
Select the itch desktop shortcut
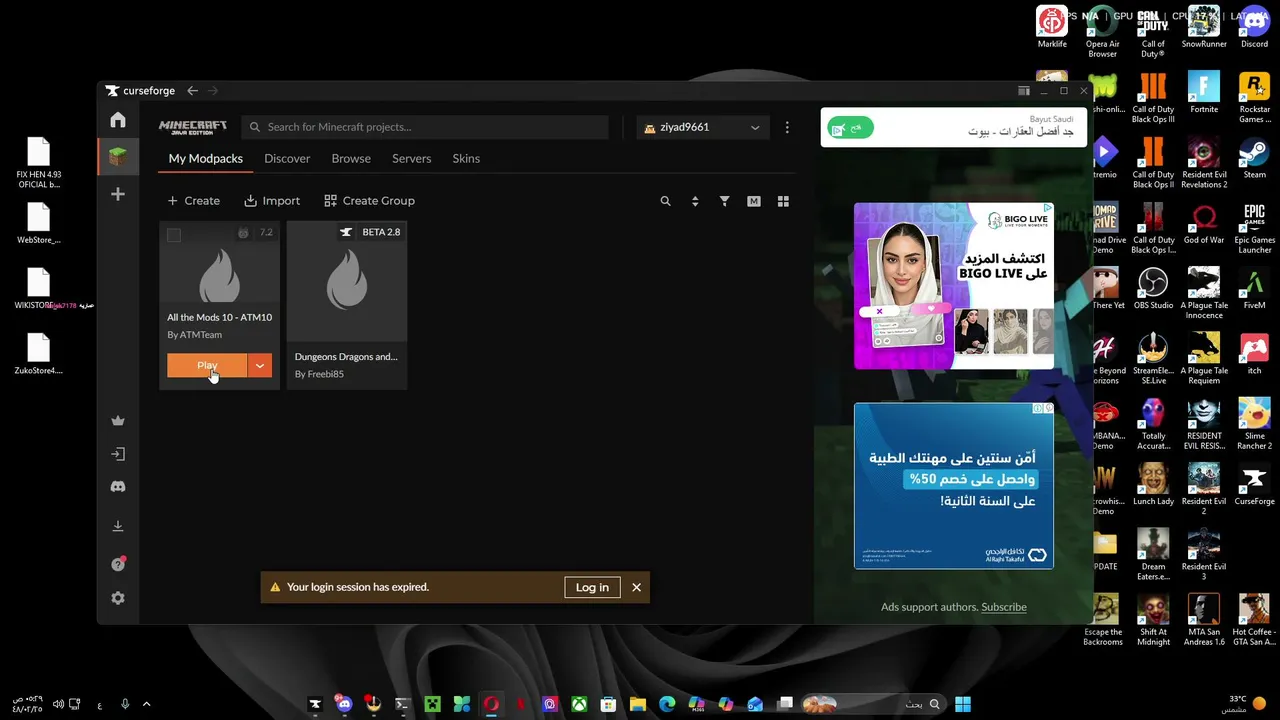point(1254,355)
